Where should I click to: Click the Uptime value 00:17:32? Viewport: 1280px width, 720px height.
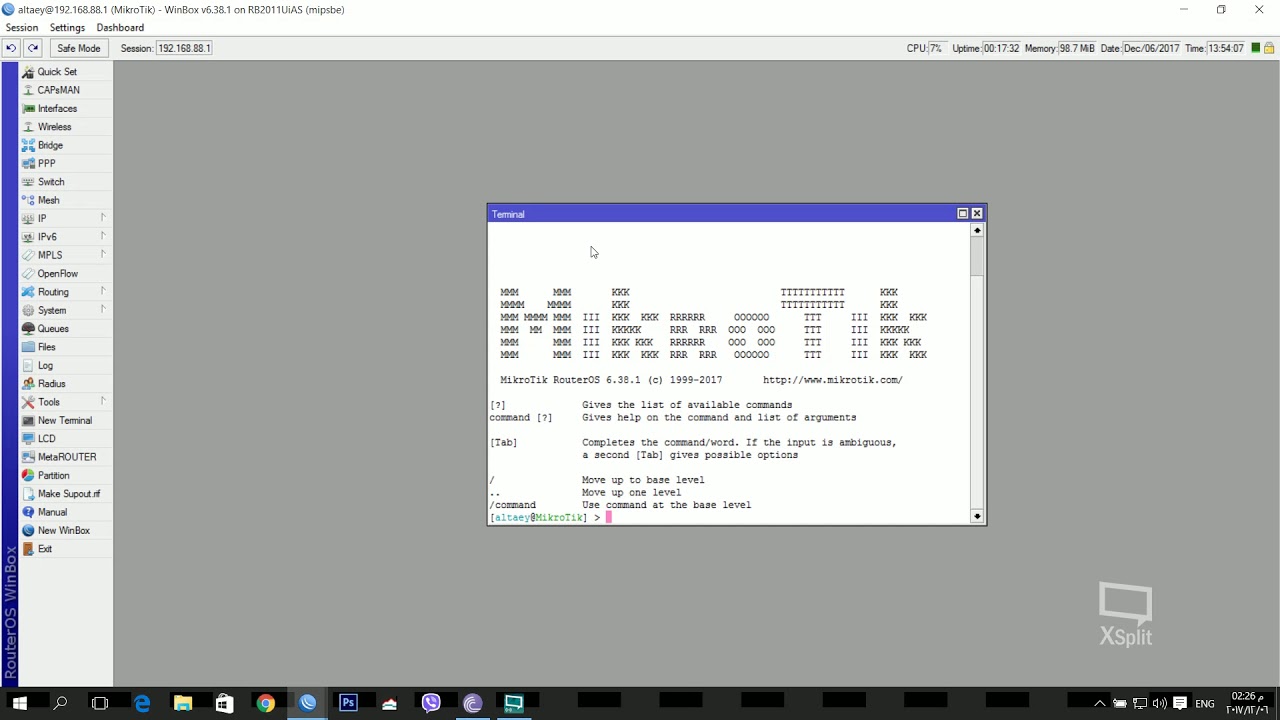tap(1000, 48)
